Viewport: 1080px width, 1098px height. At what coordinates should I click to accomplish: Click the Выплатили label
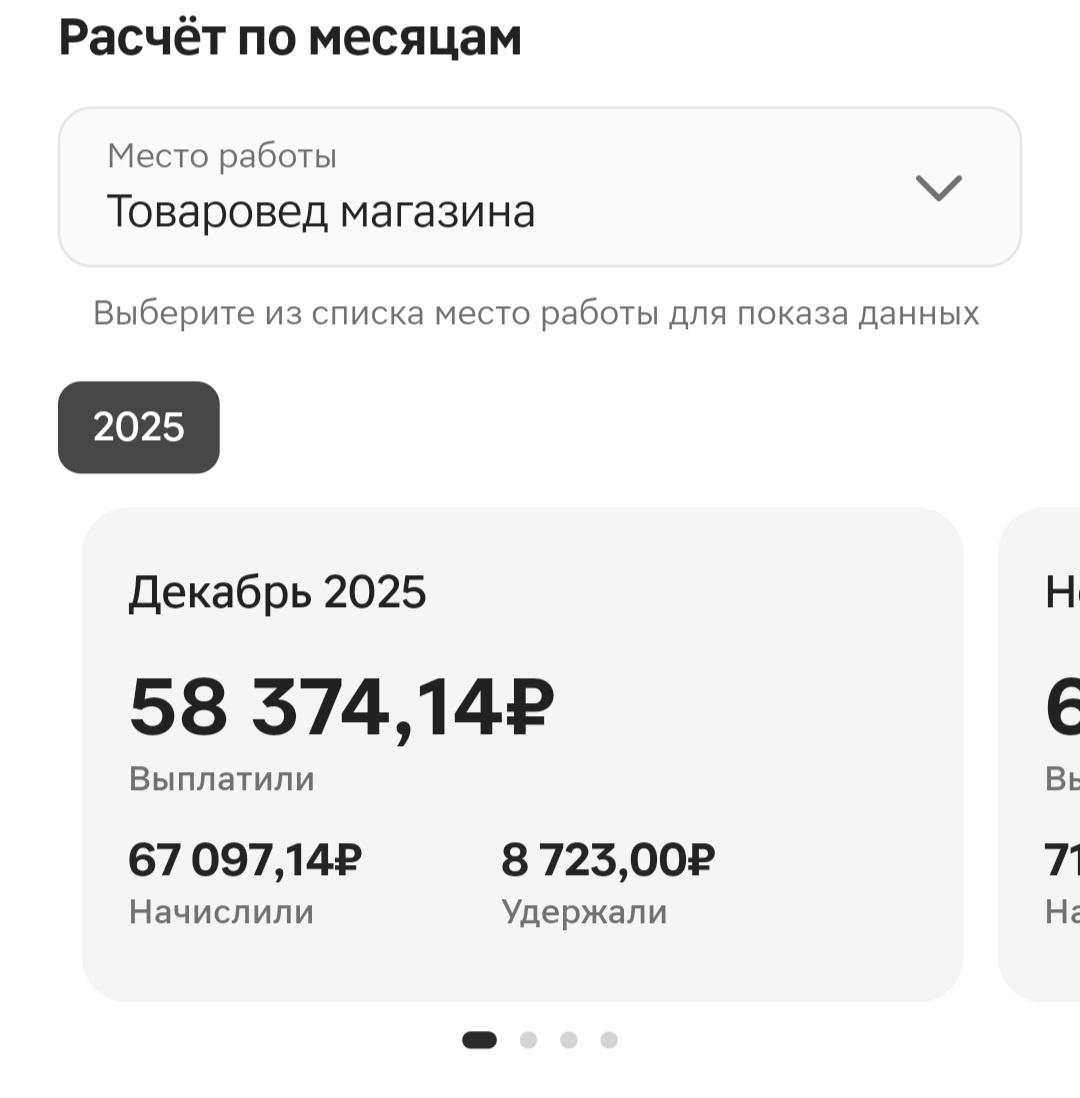[x=220, y=778]
